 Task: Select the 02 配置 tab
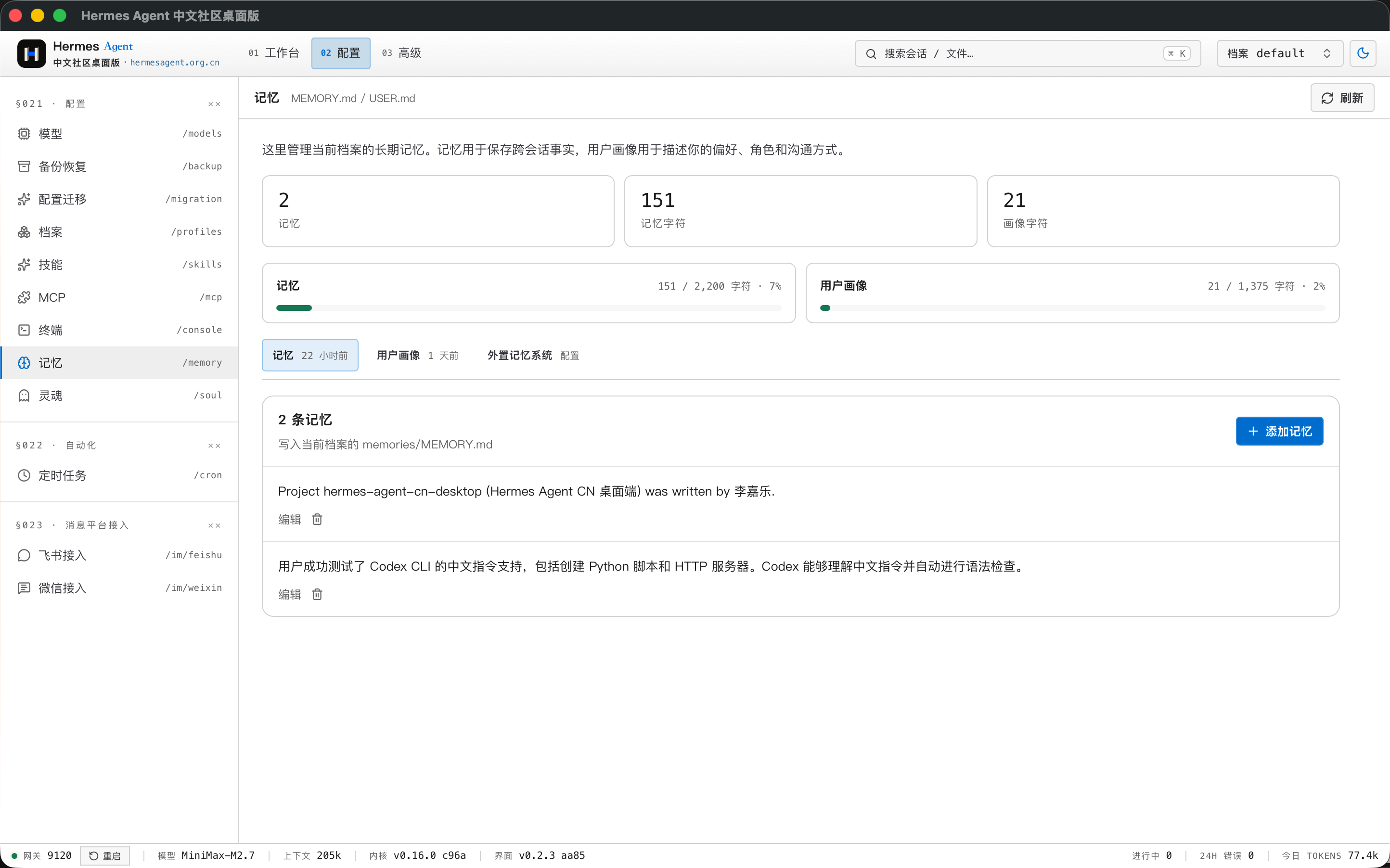point(340,53)
